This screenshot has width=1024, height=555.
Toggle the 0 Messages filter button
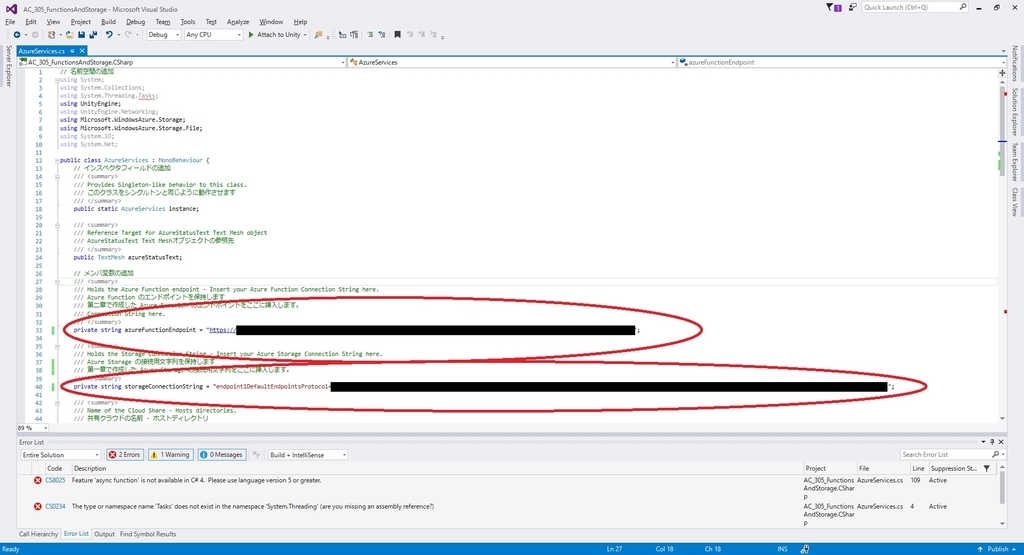[x=221, y=454]
